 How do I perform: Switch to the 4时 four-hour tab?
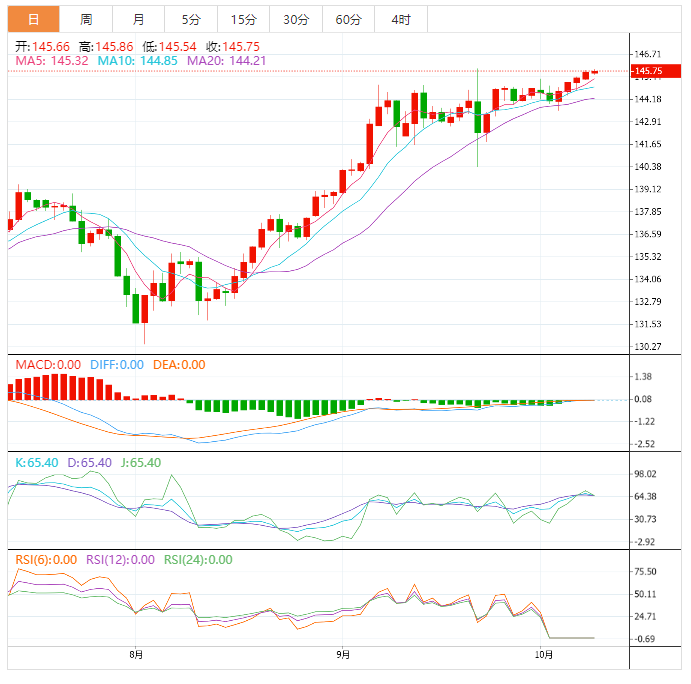pos(401,19)
